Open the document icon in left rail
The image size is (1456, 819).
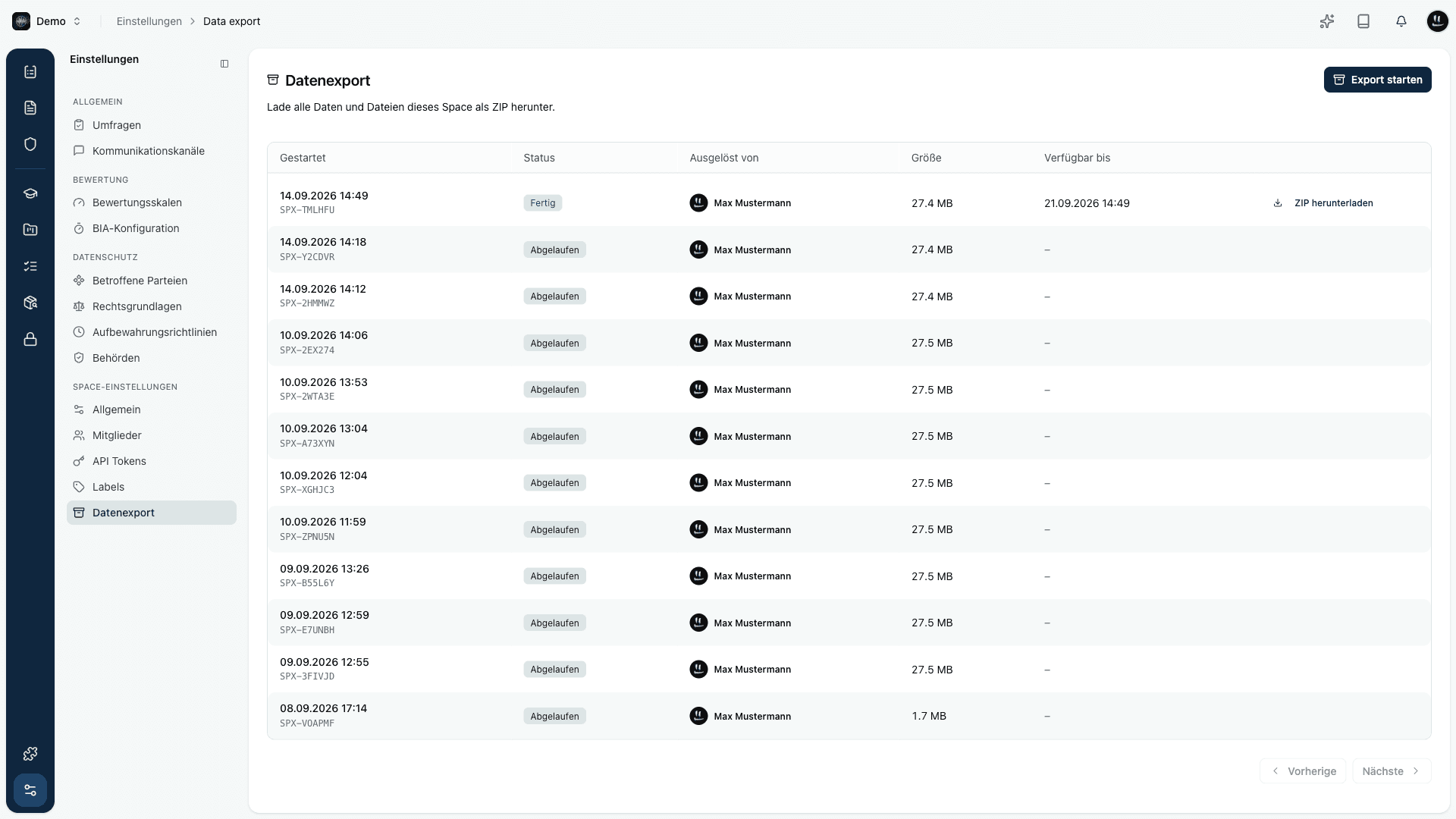(30, 108)
